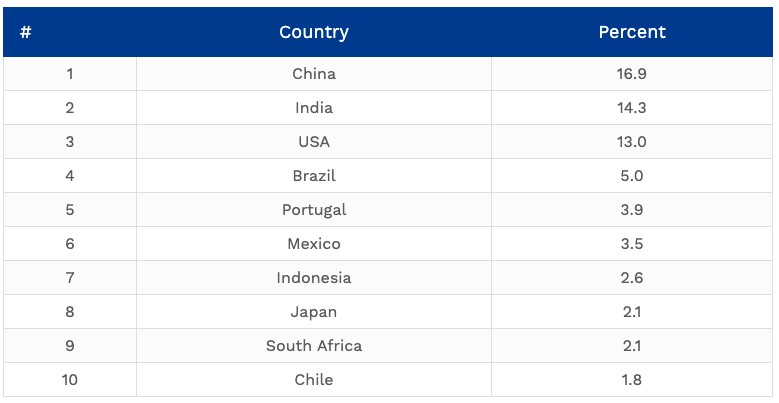The width and height of the screenshot is (779, 403).
Task: Select the South Africa cell
Action: coord(314,346)
